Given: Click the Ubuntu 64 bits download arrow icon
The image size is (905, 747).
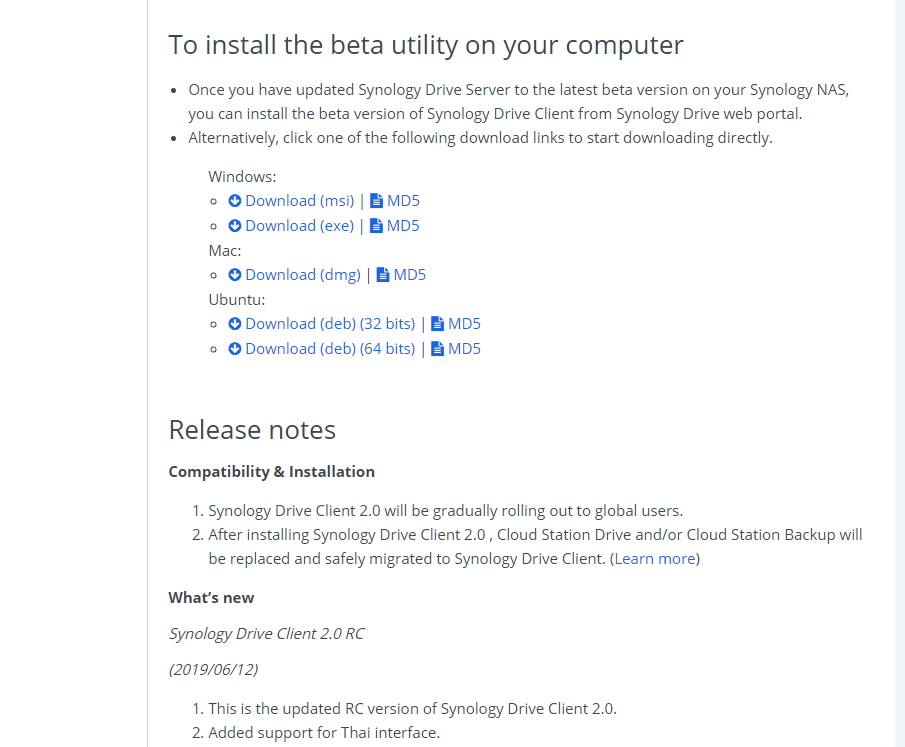Looking at the screenshot, I should tap(234, 348).
